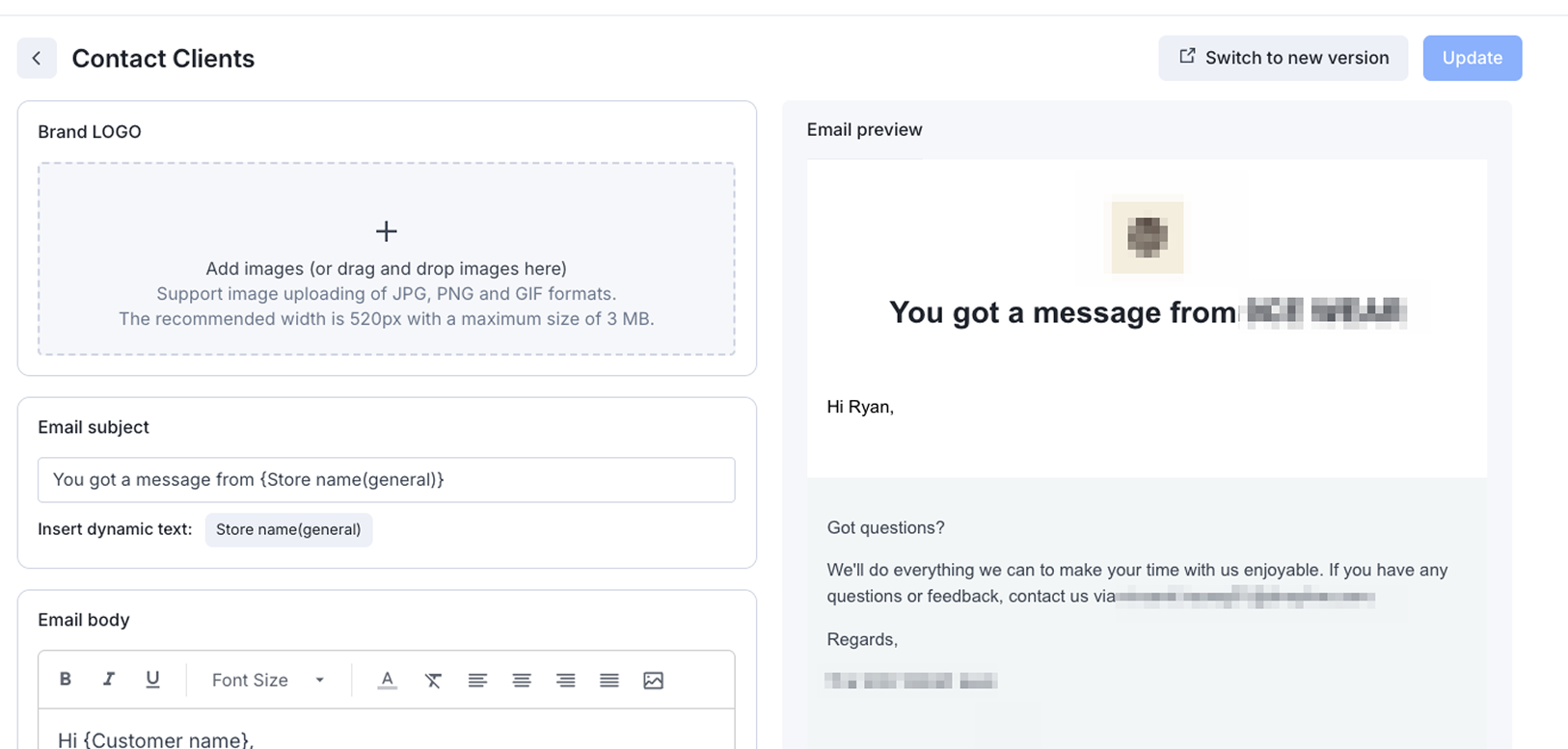Align email body text left
Screen dimensions: 1568x749
coord(477,681)
